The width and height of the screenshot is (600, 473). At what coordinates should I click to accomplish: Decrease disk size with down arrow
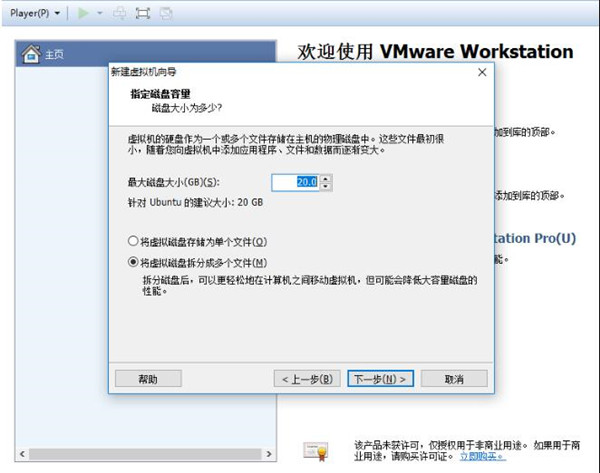pyautogui.click(x=326, y=186)
